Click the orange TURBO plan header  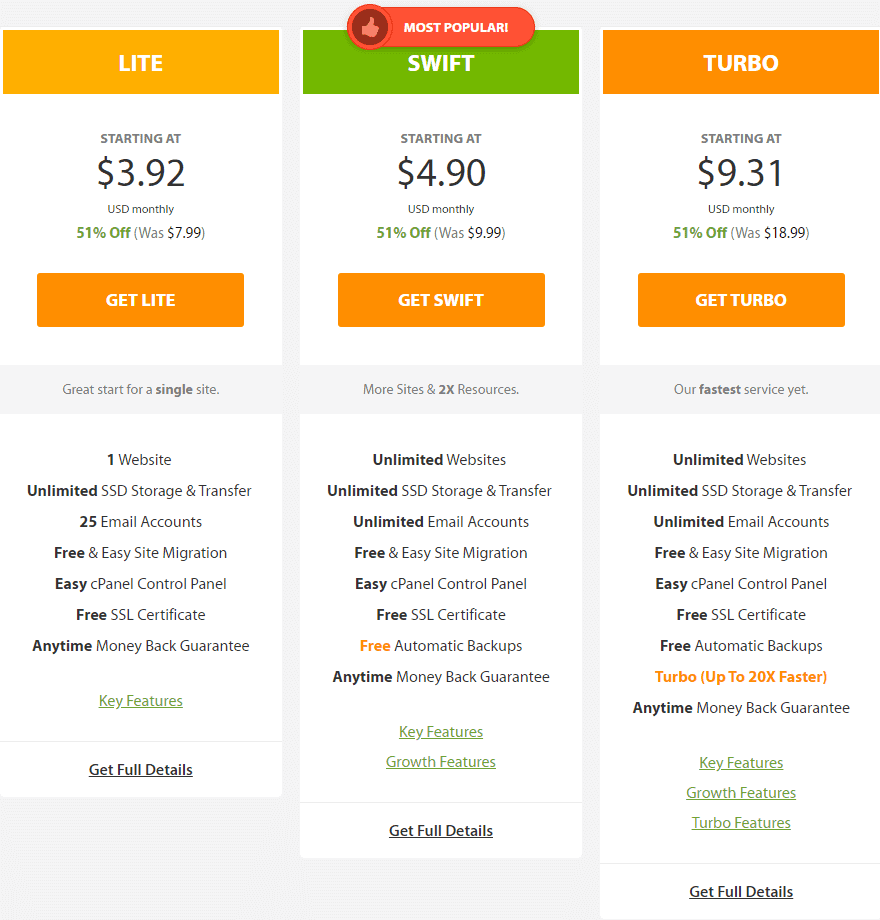(x=740, y=62)
